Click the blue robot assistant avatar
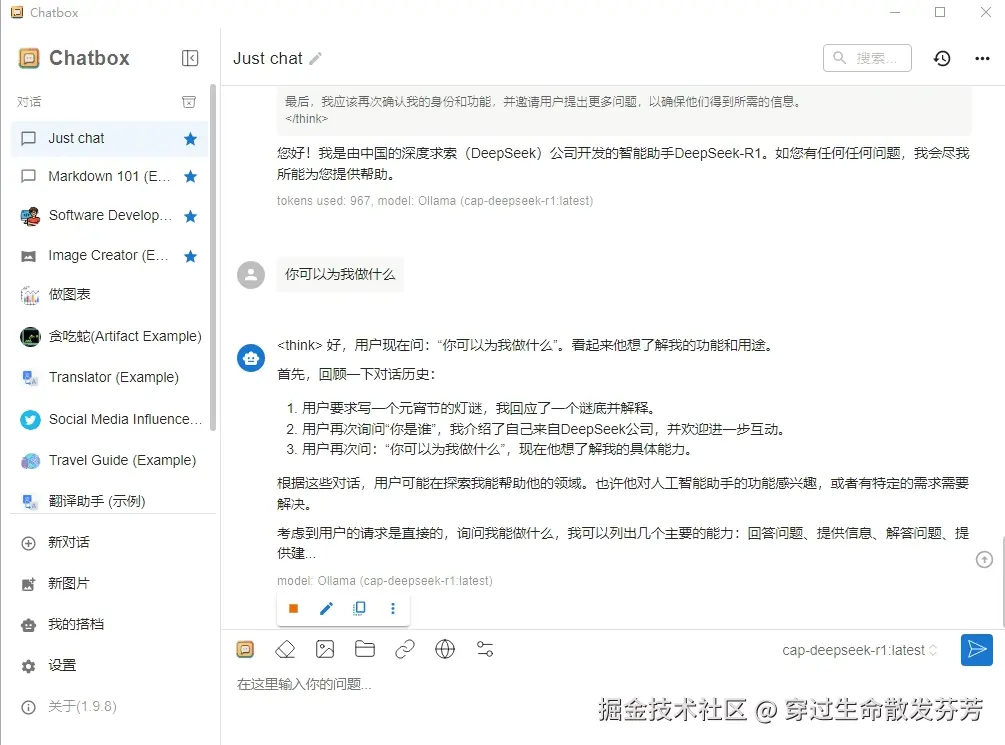 [251, 358]
